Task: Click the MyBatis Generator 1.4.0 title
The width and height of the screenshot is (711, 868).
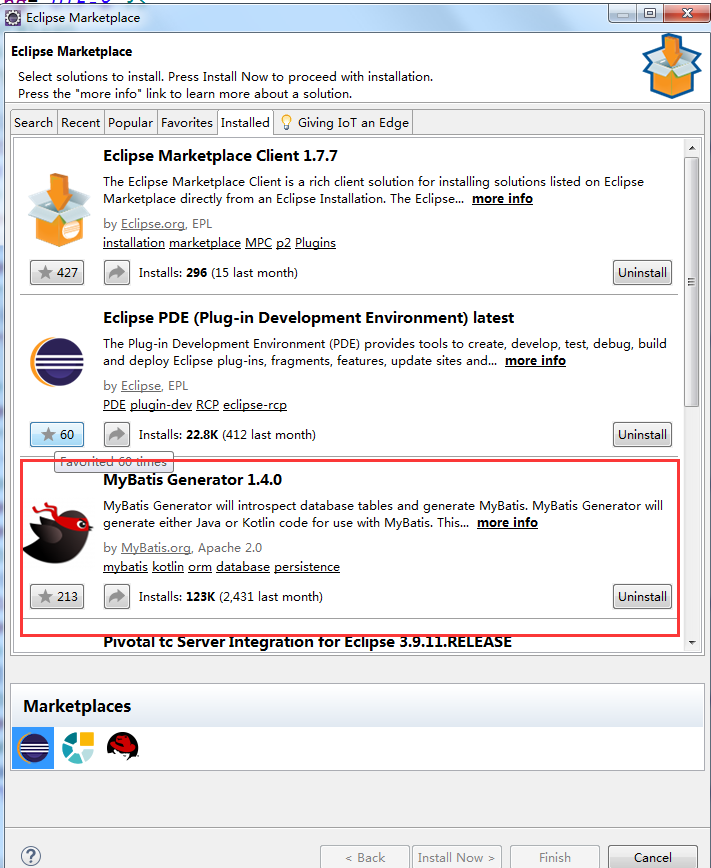Action: 192,479
